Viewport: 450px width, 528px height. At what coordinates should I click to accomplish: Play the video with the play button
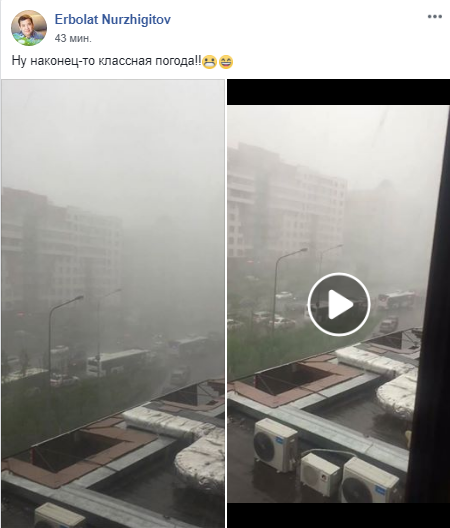point(339,304)
